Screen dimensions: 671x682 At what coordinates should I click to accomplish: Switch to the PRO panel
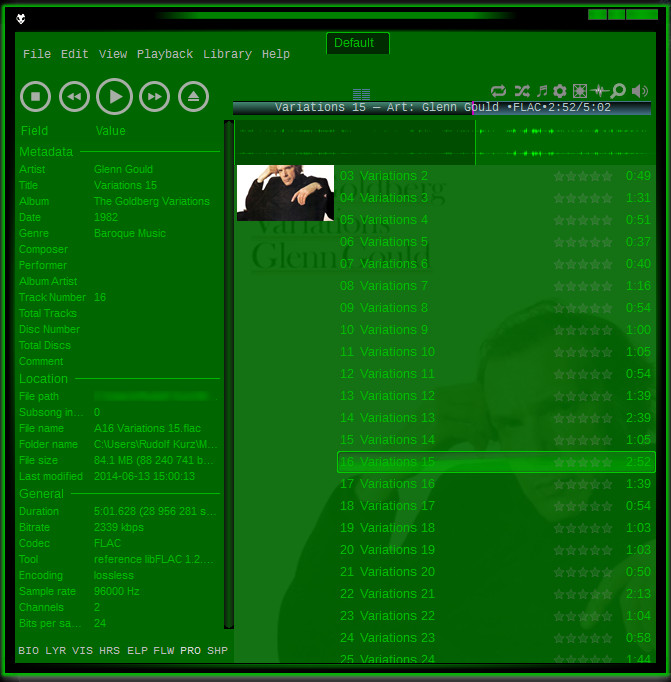click(190, 650)
